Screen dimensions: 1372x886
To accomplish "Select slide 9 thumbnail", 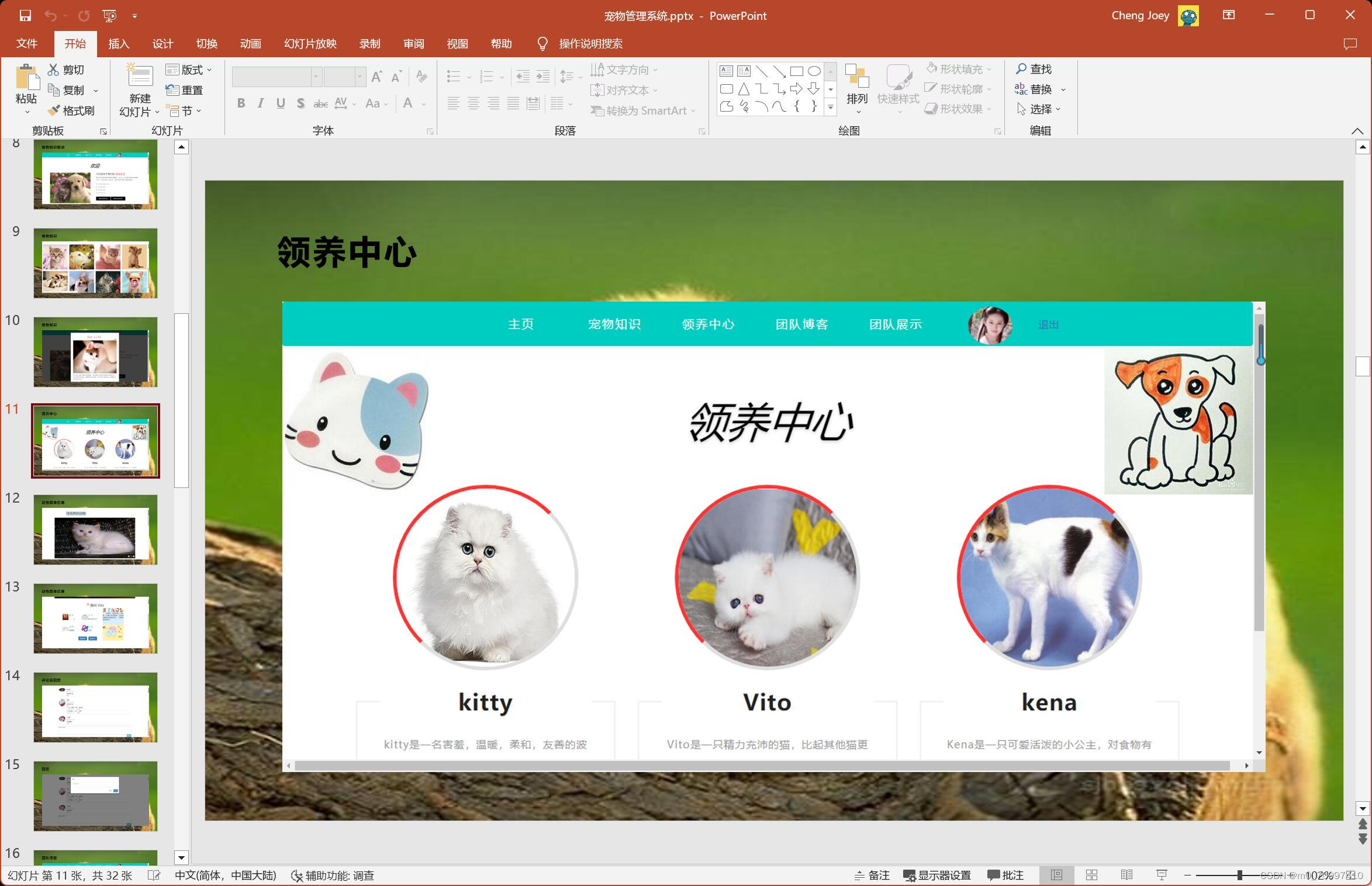I will [x=95, y=263].
